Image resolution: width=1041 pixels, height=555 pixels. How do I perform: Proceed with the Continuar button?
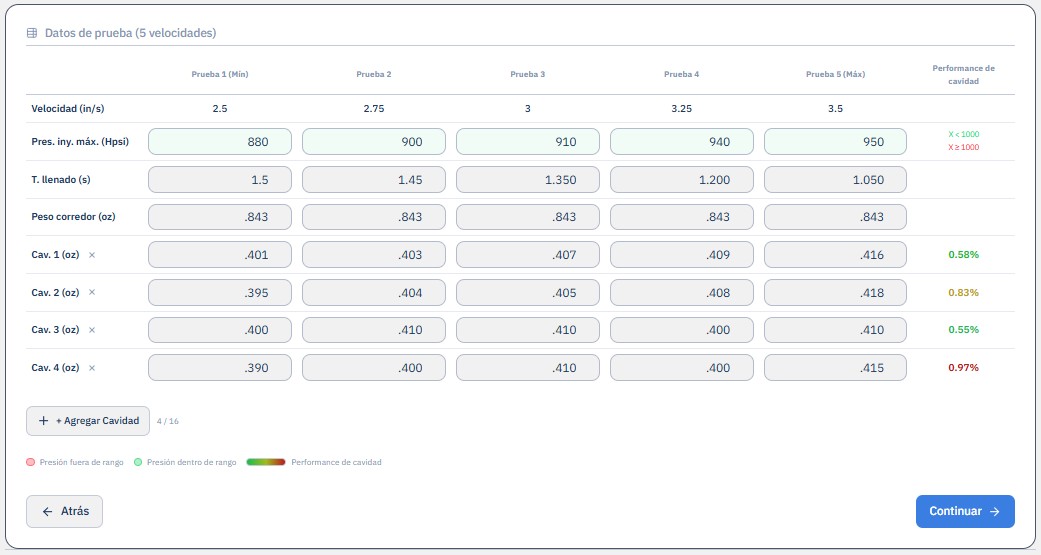tap(965, 511)
